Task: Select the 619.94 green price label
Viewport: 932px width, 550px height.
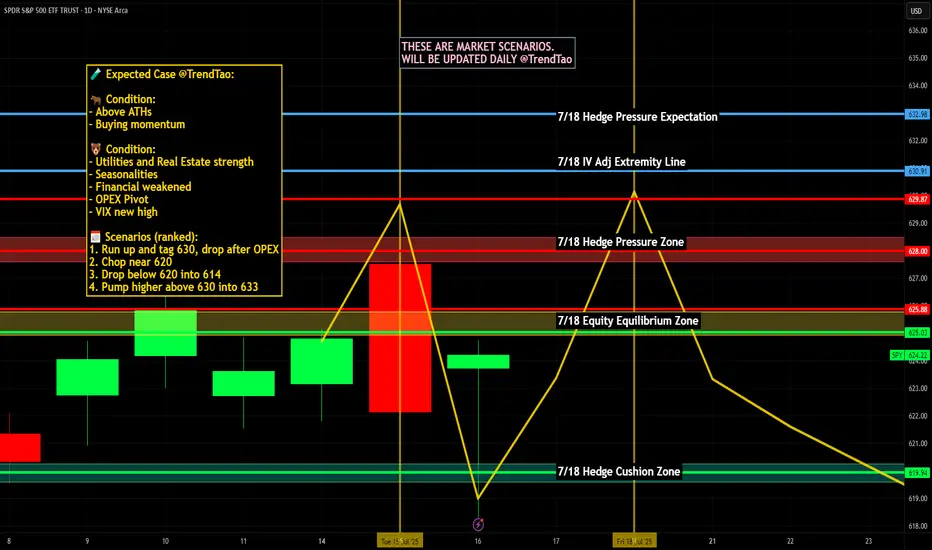Action: pyautogui.click(x=917, y=473)
